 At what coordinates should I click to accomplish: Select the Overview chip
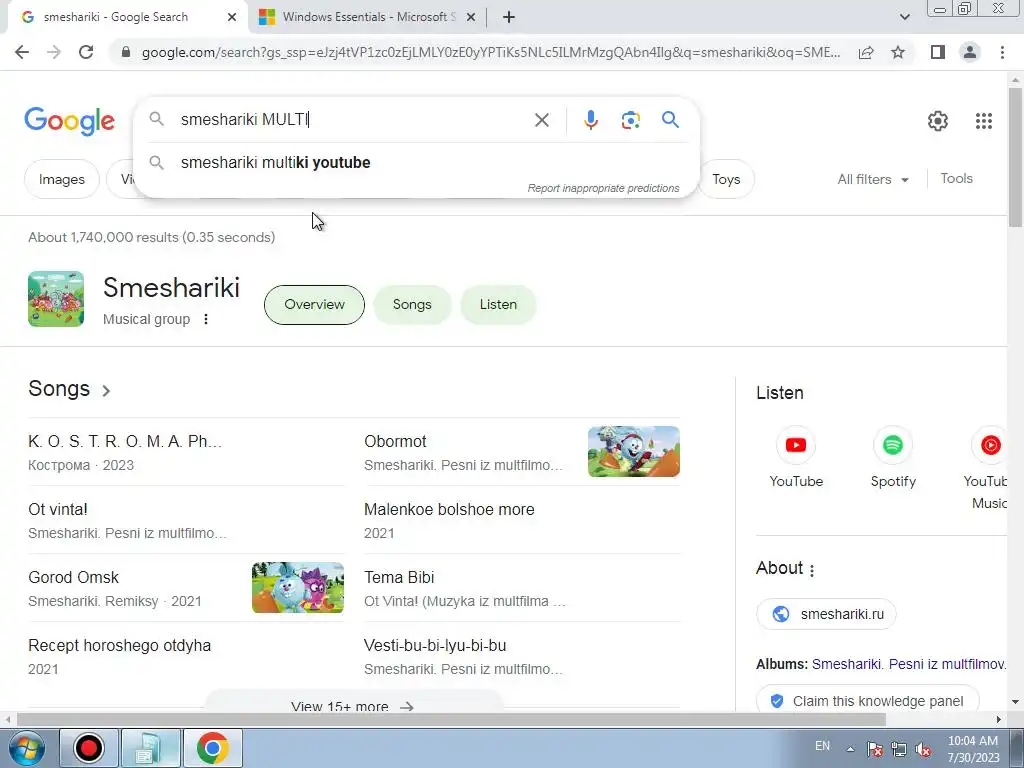pos(314,304)
